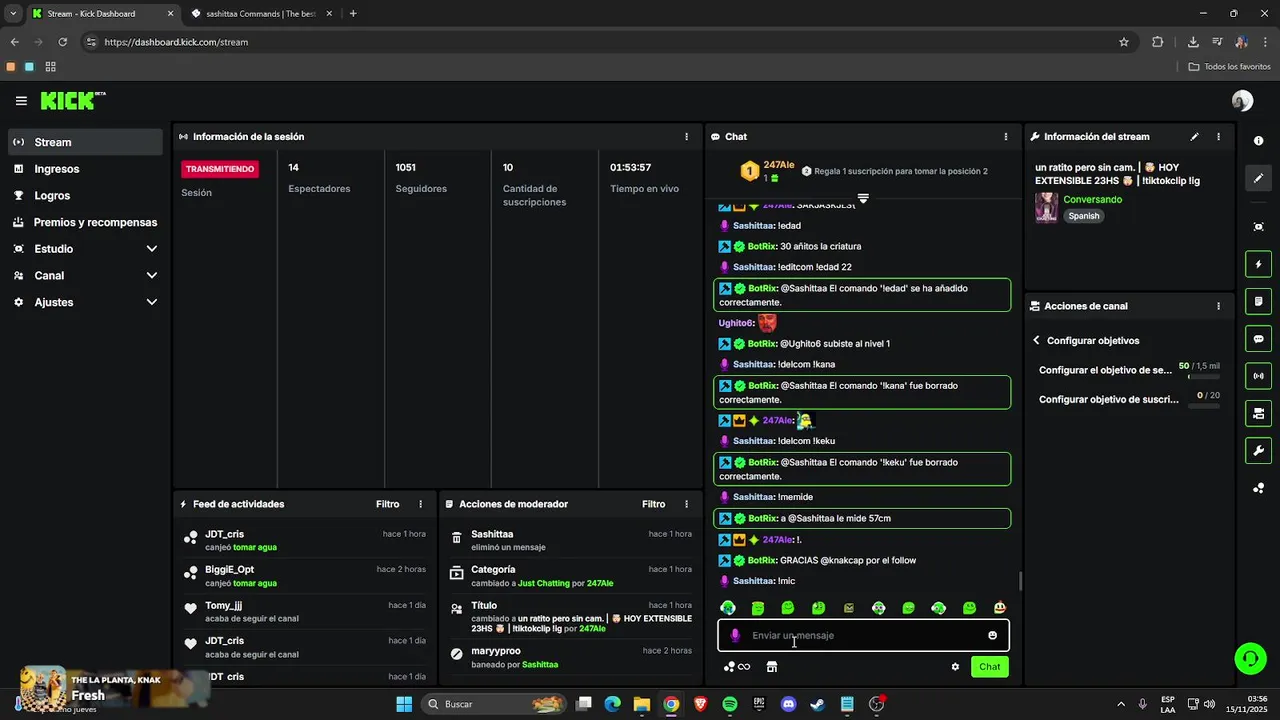Click the 247Ale top gifter badge
Viewport: 1280px width, 720px height.
point(749,171)
